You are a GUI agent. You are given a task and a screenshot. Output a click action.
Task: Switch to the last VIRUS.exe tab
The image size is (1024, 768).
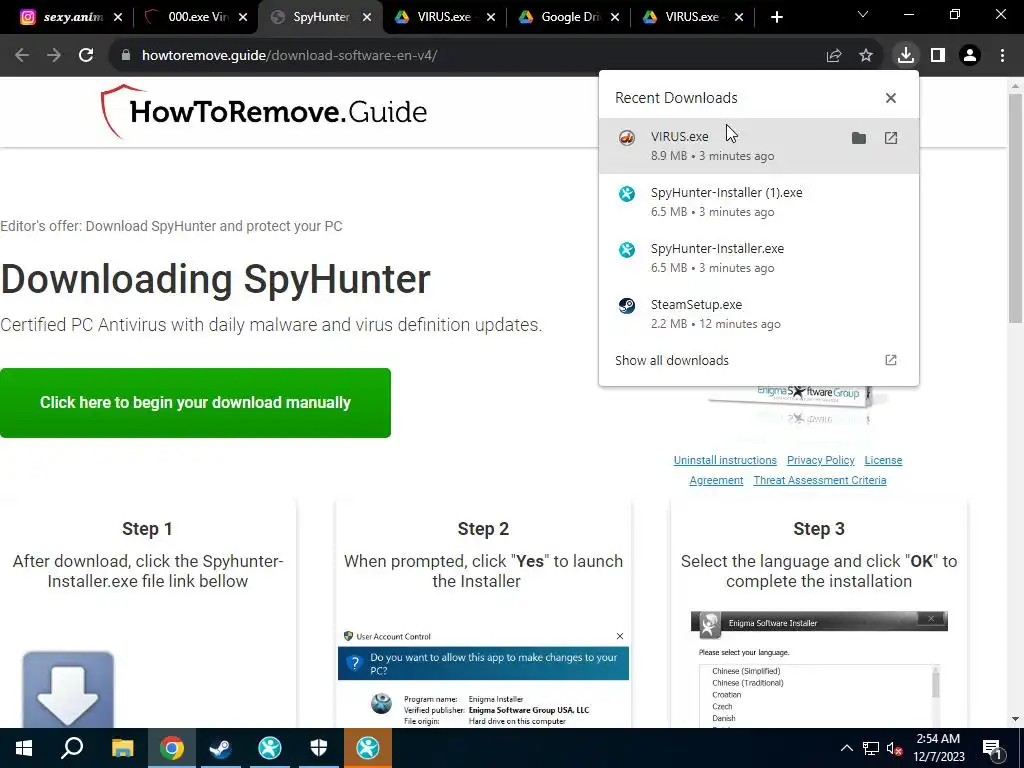[x=692, y=17]
